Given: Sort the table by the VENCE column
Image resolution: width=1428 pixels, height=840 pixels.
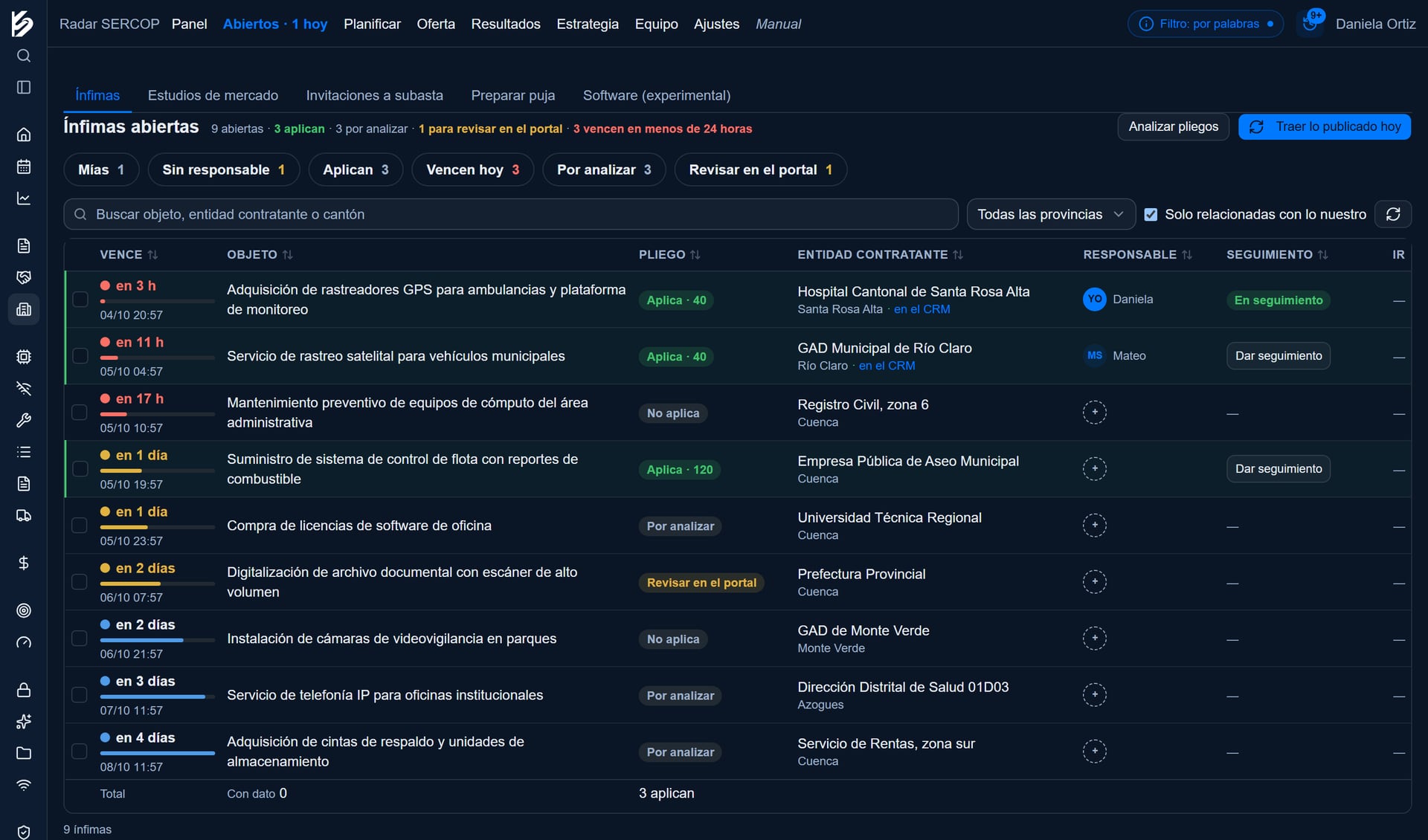Looking at the screenshot, I should [129, 254].
